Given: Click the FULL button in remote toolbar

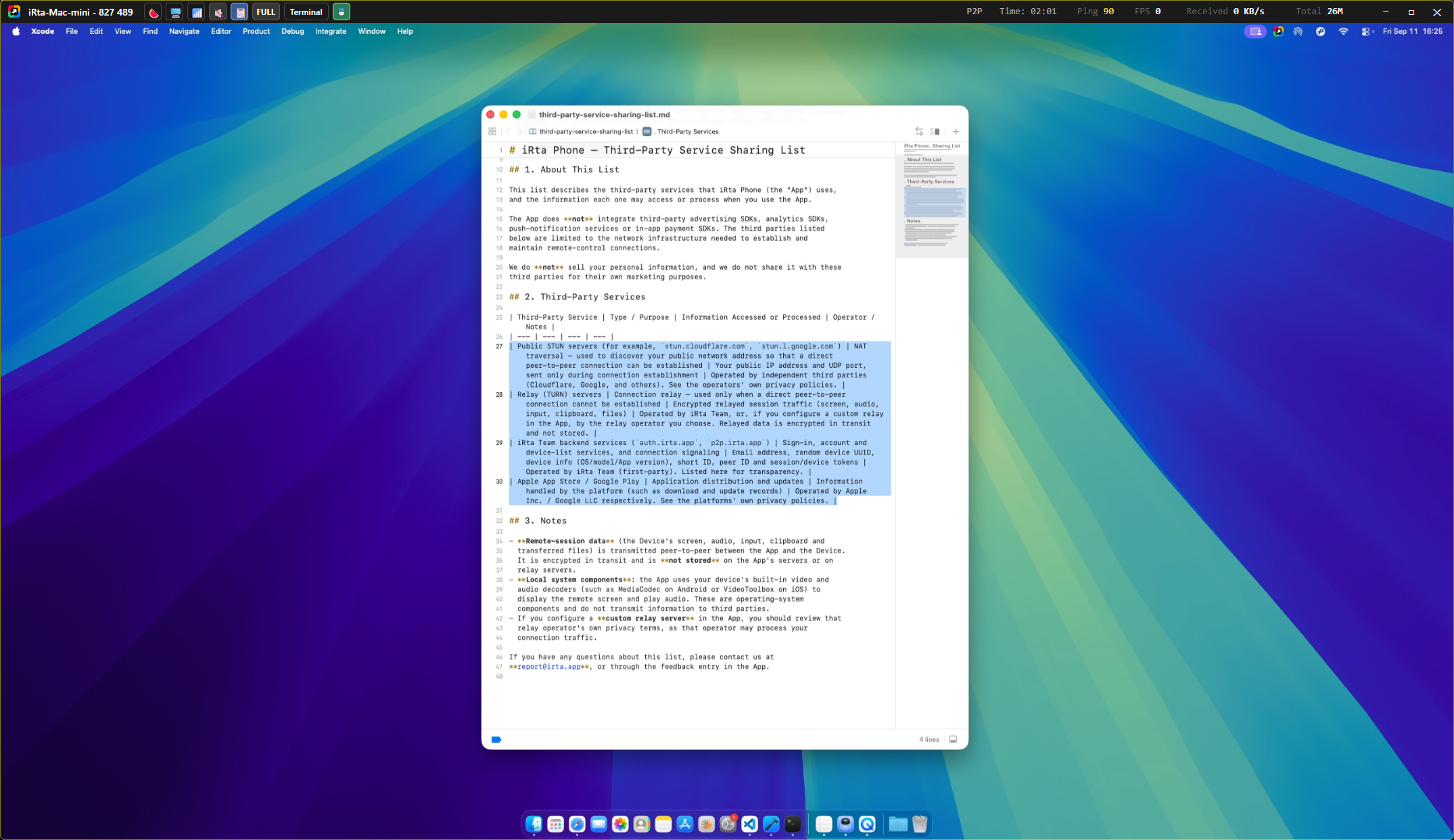Looking at the screenshot, I should (x=266, y=12).
